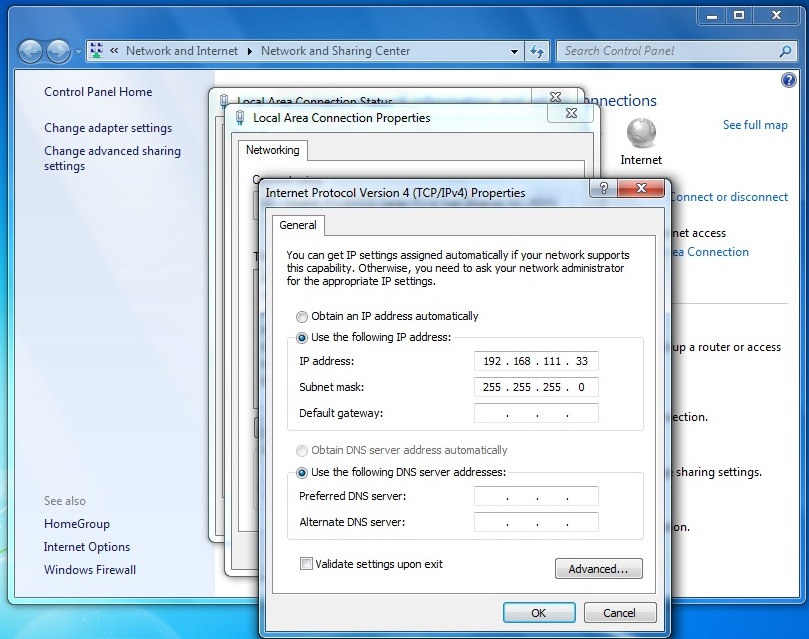The image size is (809, 639).
Task: Cancel the IPv4 Properties dialog
Action: point(620,613)
